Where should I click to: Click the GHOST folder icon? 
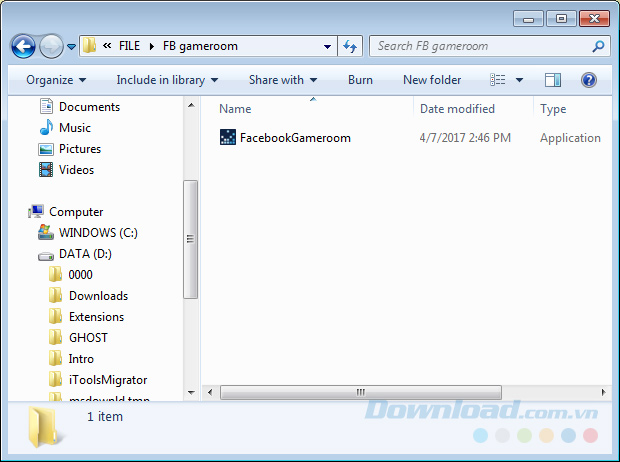click(55, 337)
